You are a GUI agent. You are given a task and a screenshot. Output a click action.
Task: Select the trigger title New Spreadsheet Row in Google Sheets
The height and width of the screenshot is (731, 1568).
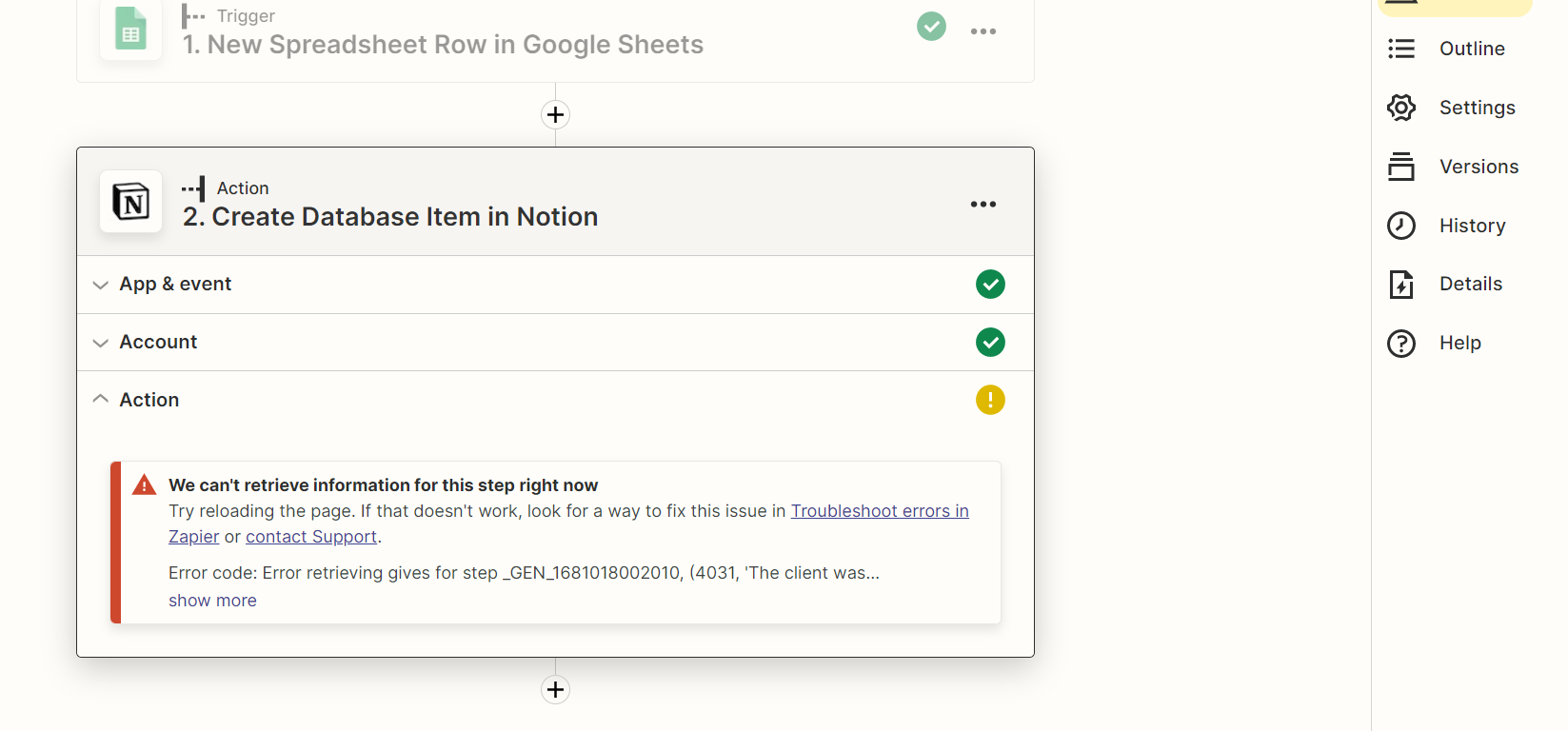tap(443, 45)
